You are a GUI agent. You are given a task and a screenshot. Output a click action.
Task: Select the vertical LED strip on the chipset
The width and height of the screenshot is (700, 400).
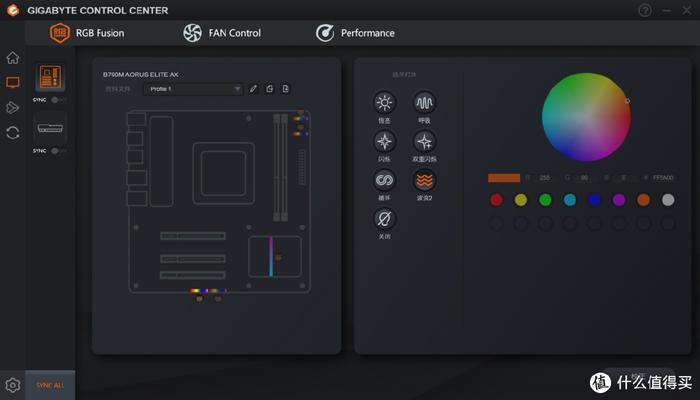click(271, 256)
